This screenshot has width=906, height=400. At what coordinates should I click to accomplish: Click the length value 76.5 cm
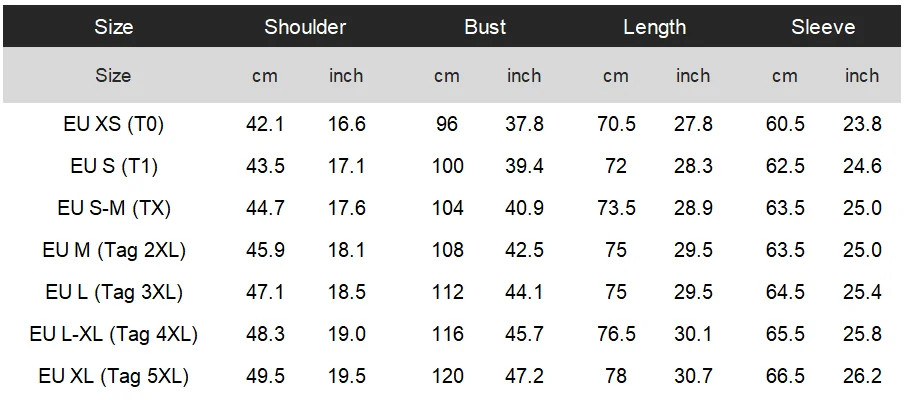point(616,335)
